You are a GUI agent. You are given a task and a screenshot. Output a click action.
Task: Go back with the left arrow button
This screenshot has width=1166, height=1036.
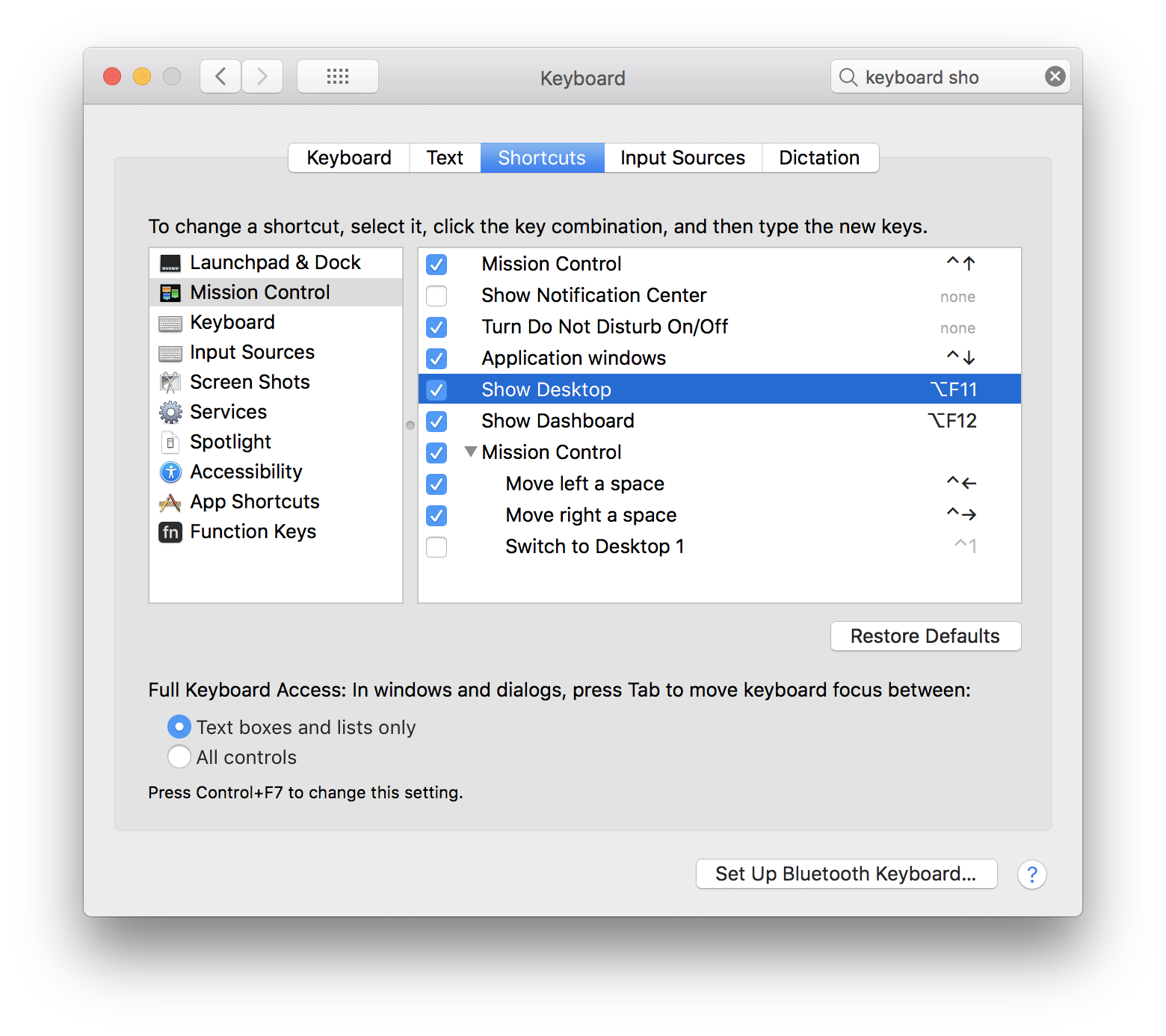tap(220, 76)
